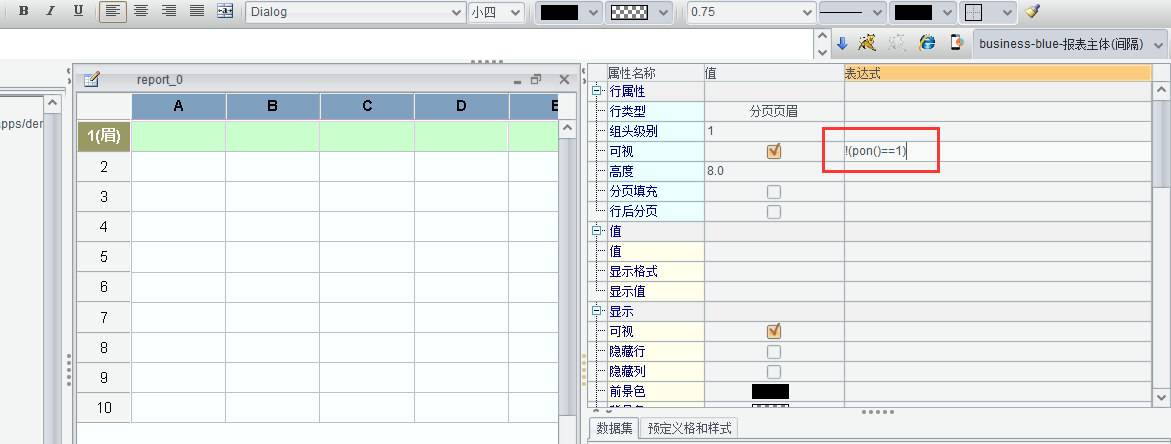Uncheck the 可视 checkbox under 显示
Screen dimensions: 1171x444
pos(774,331)
